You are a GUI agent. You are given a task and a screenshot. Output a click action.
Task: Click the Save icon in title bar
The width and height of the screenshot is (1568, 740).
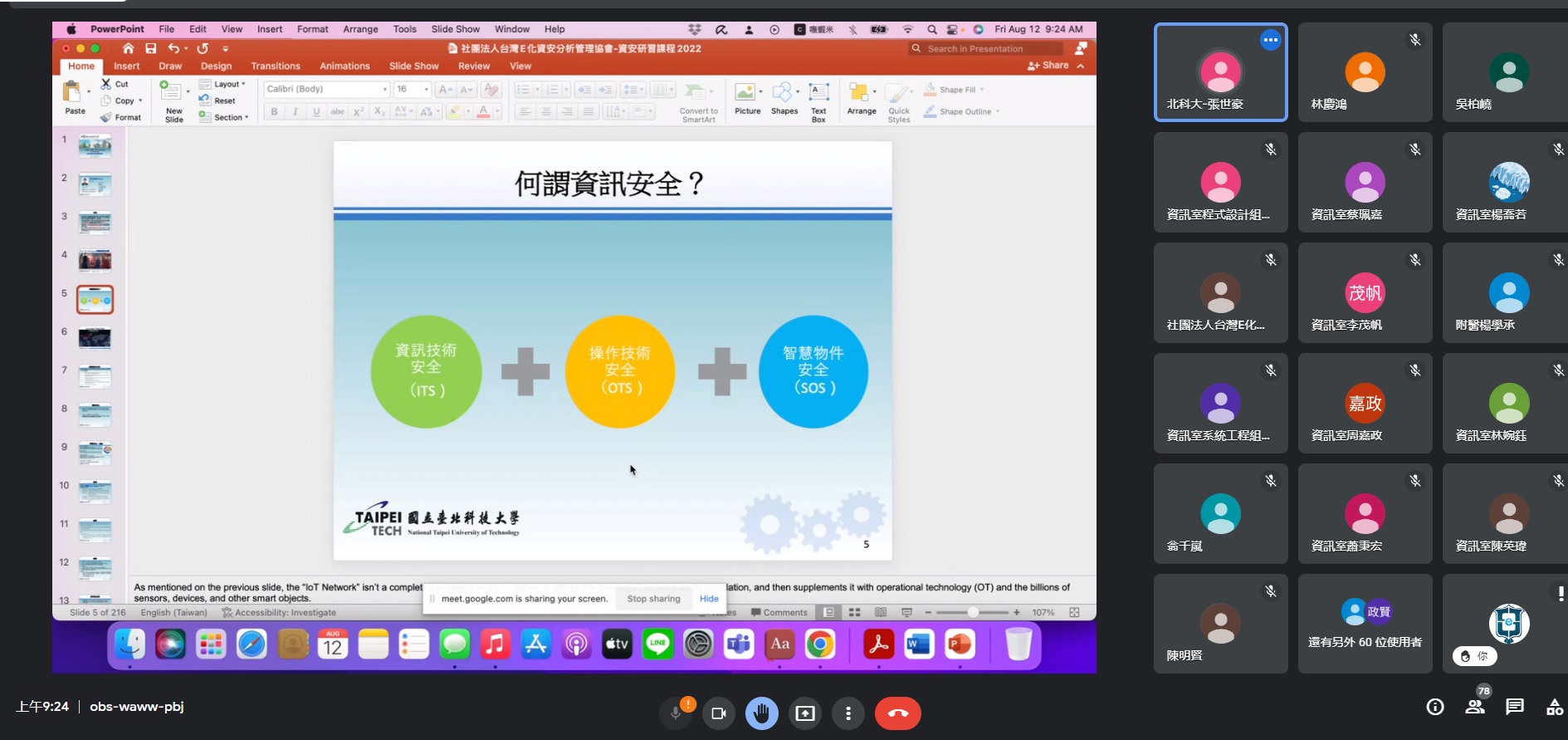pos(150,49)
